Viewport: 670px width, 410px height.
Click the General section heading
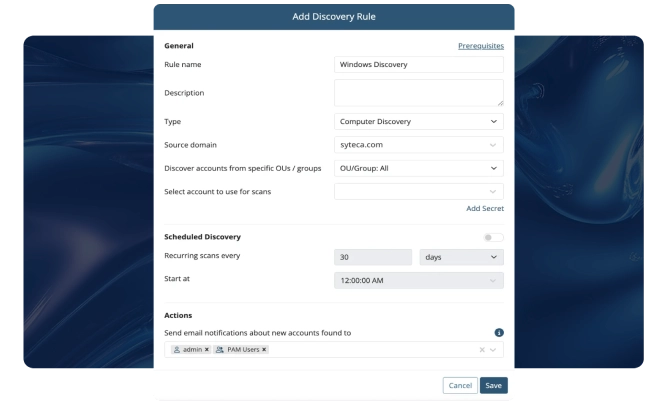[179, 46]
